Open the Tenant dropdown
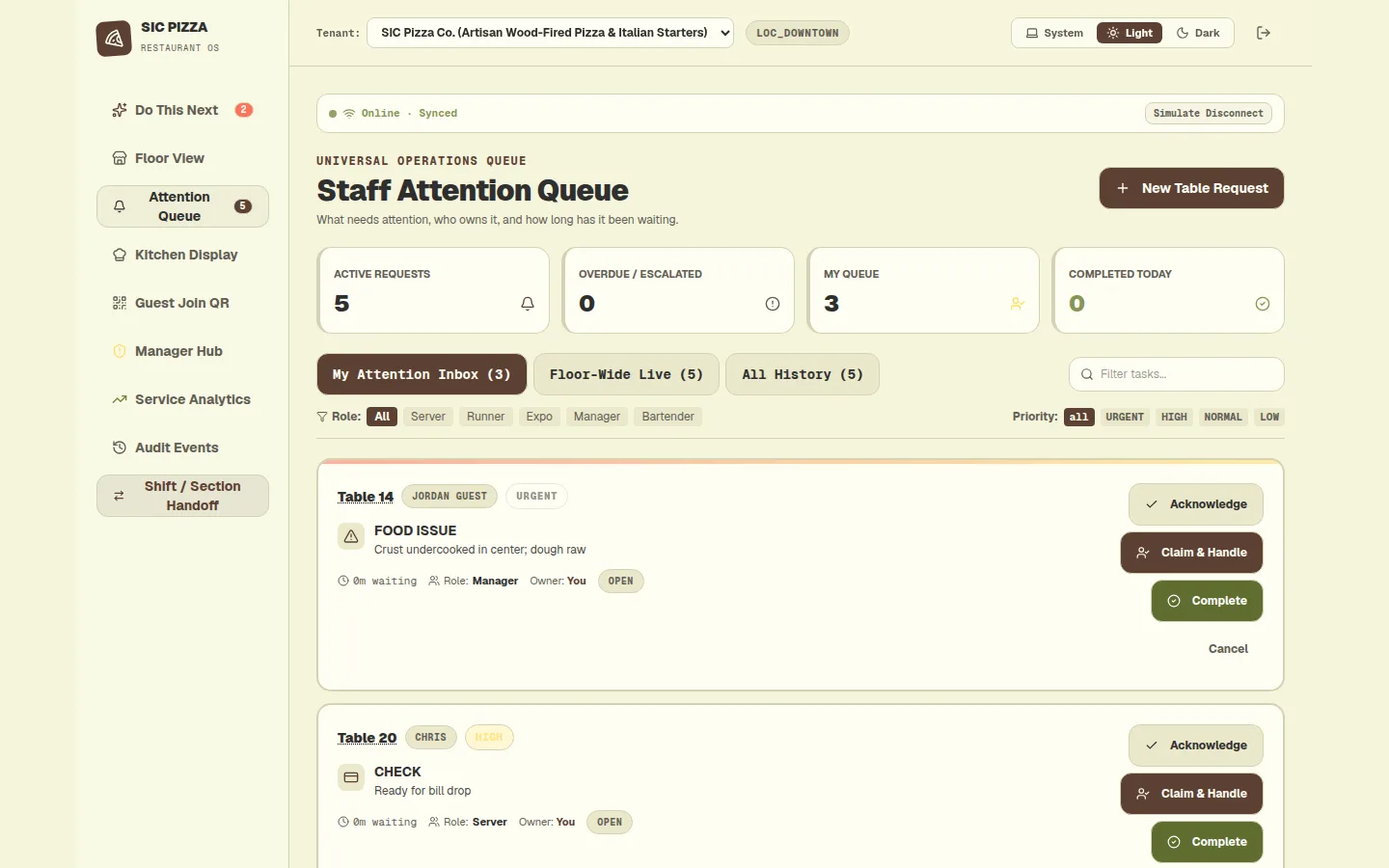The image size is (1389, 868). 550,33
